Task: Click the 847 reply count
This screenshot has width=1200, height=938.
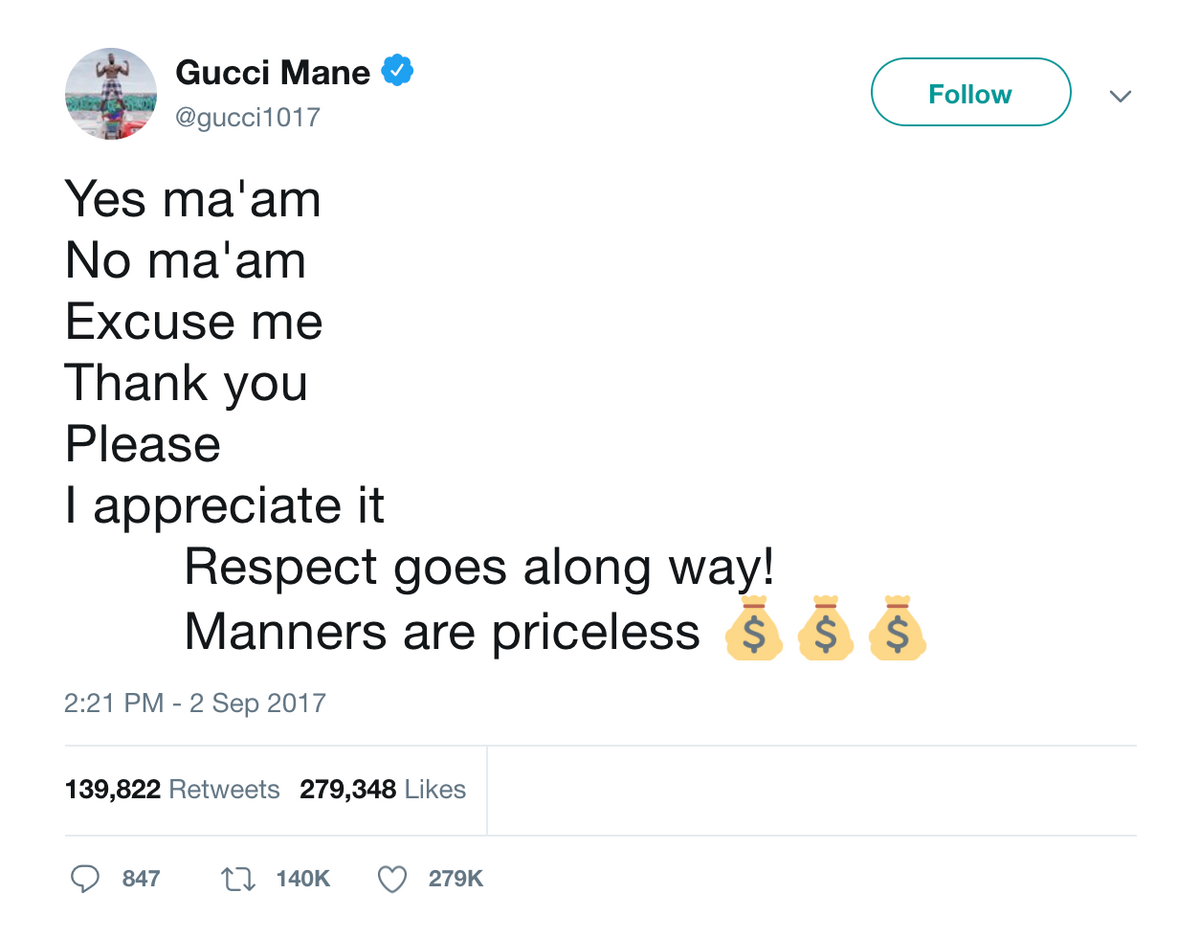Action: click(141, 879)
